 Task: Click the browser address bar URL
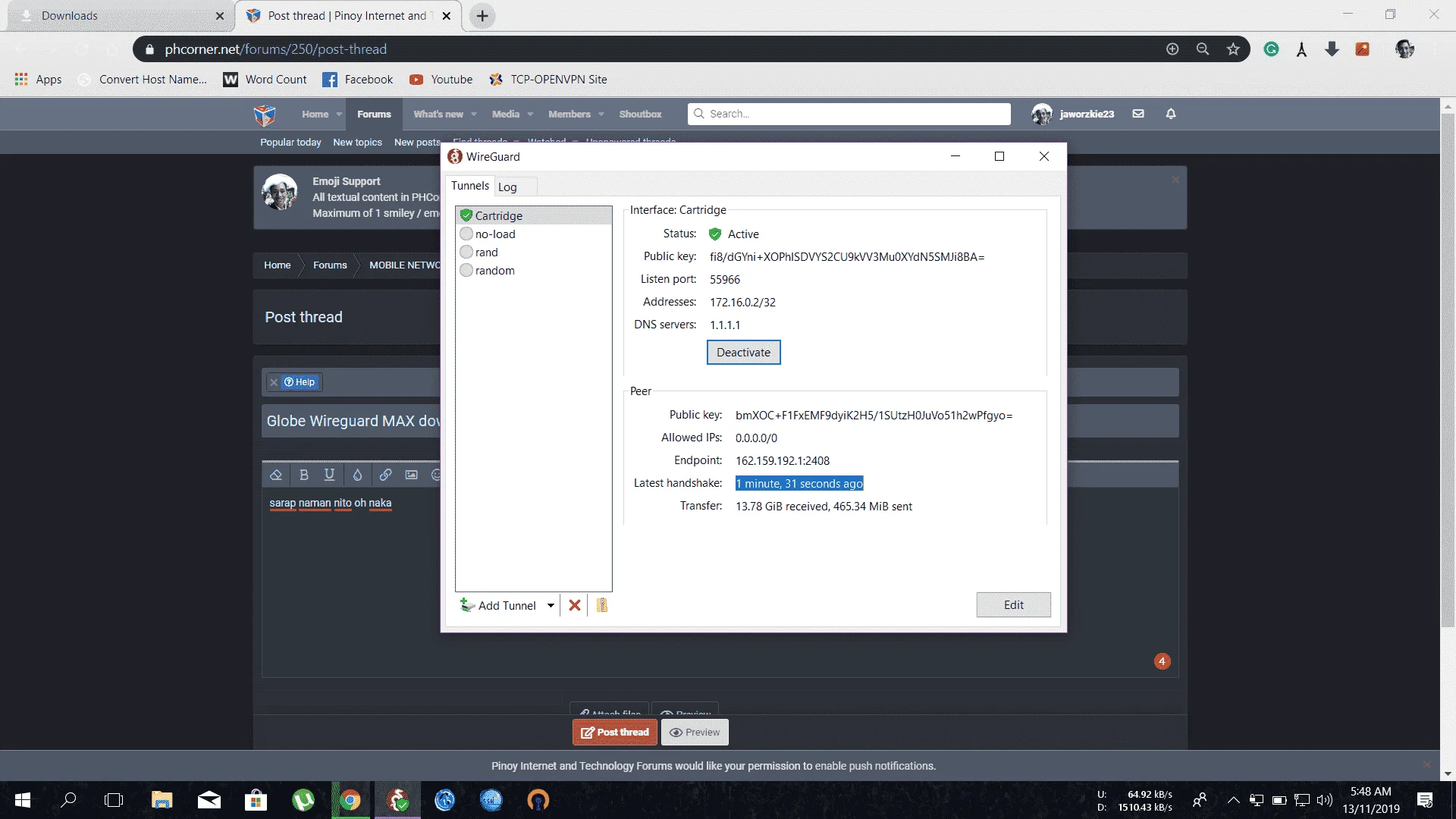[275, 49]
